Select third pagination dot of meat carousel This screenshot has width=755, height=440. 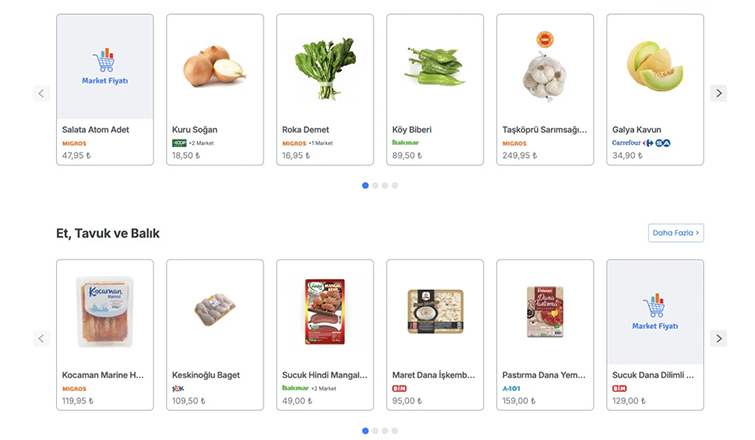click(x=385, y=431)
